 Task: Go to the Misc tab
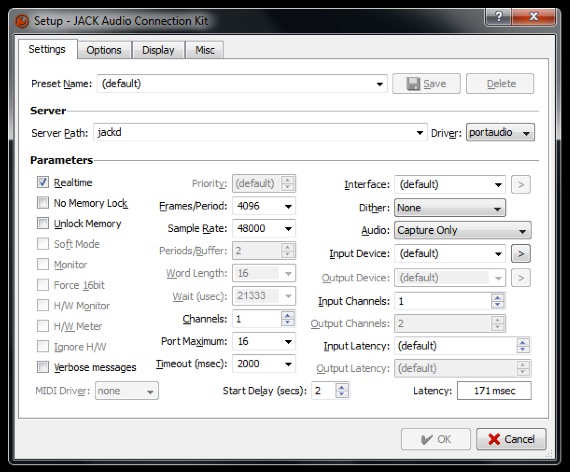click(x=205, y=50)
